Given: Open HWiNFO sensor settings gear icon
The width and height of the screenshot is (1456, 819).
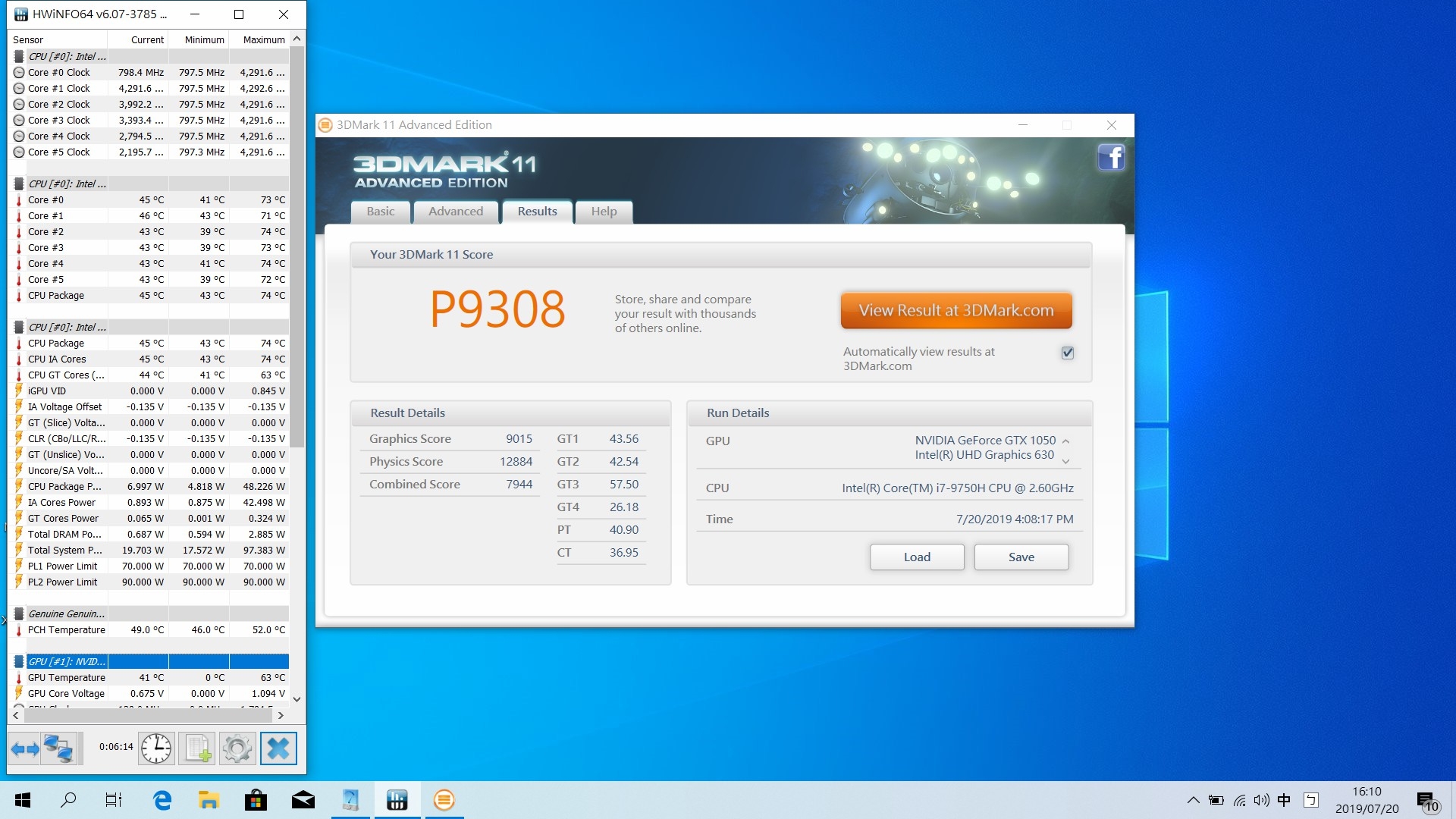Looking at the screenshot, I should click(237, 748).
